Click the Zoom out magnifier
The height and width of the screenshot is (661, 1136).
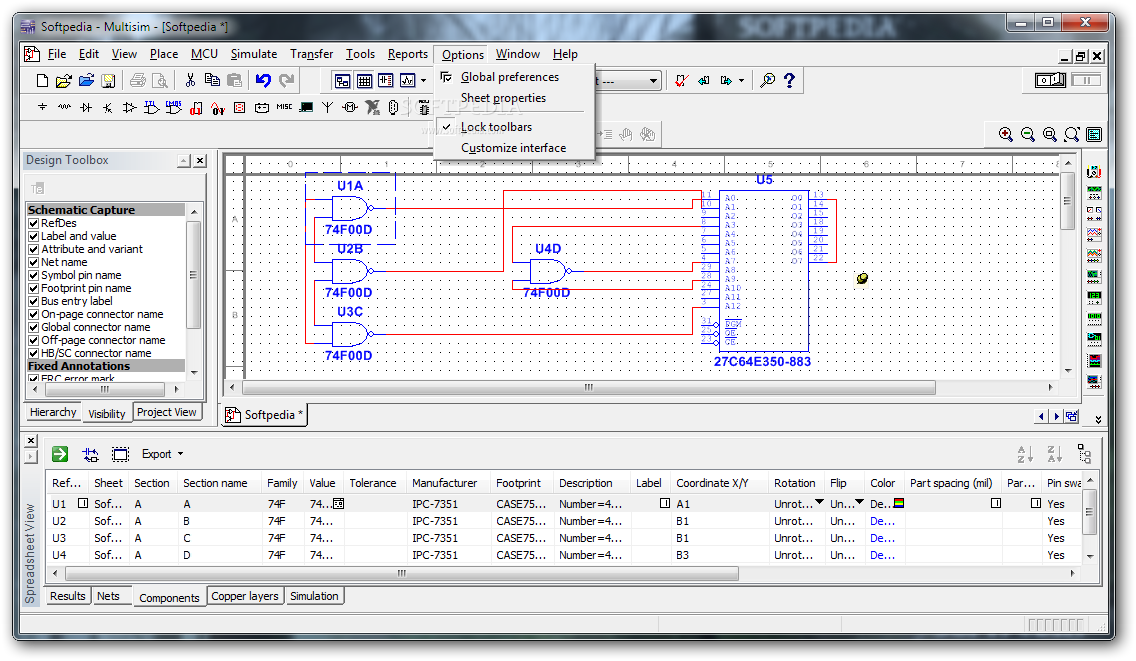(x=1027, y=134)
